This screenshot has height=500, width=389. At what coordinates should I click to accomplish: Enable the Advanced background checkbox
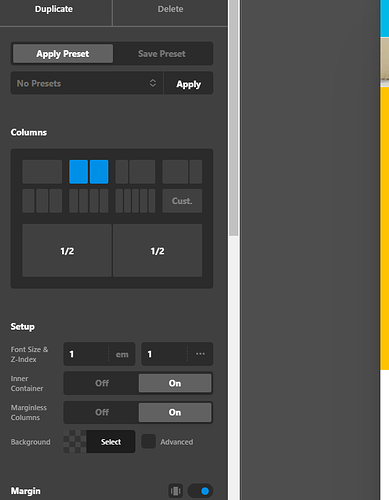pyautogui.click(x=149, y=441)
